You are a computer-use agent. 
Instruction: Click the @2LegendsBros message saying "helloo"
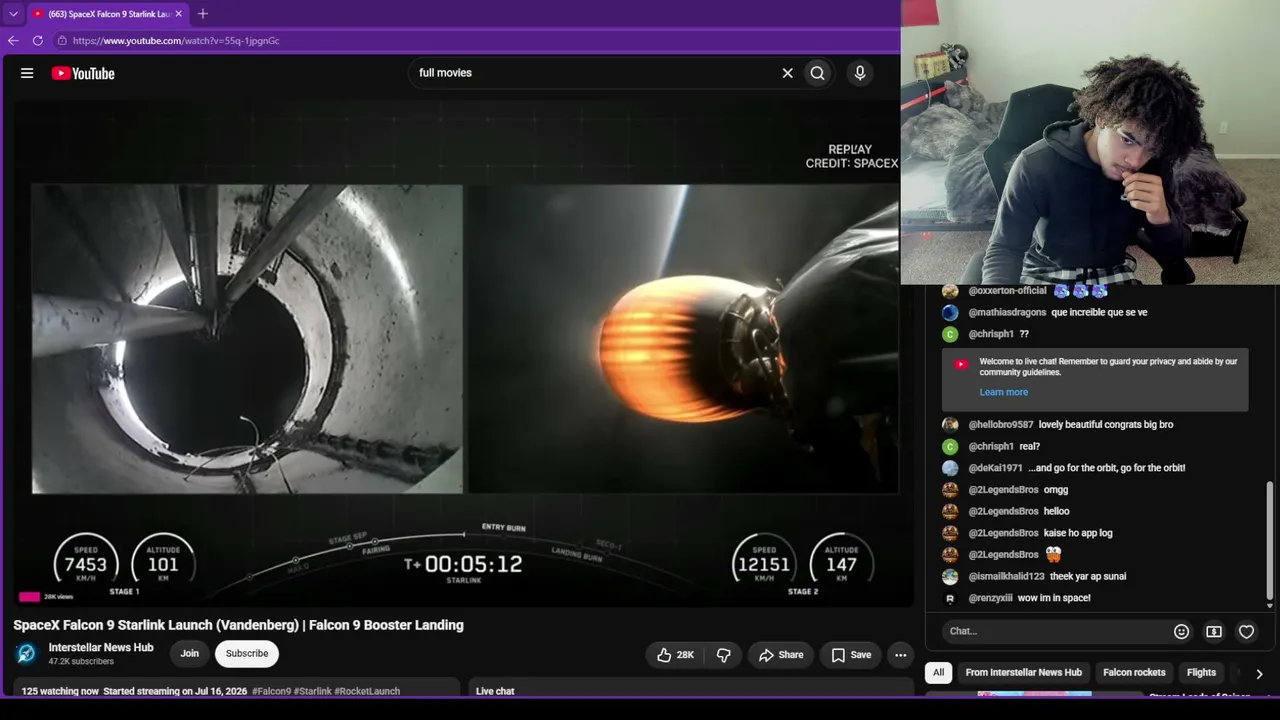pyautogui.click(x=1056, y=512)
